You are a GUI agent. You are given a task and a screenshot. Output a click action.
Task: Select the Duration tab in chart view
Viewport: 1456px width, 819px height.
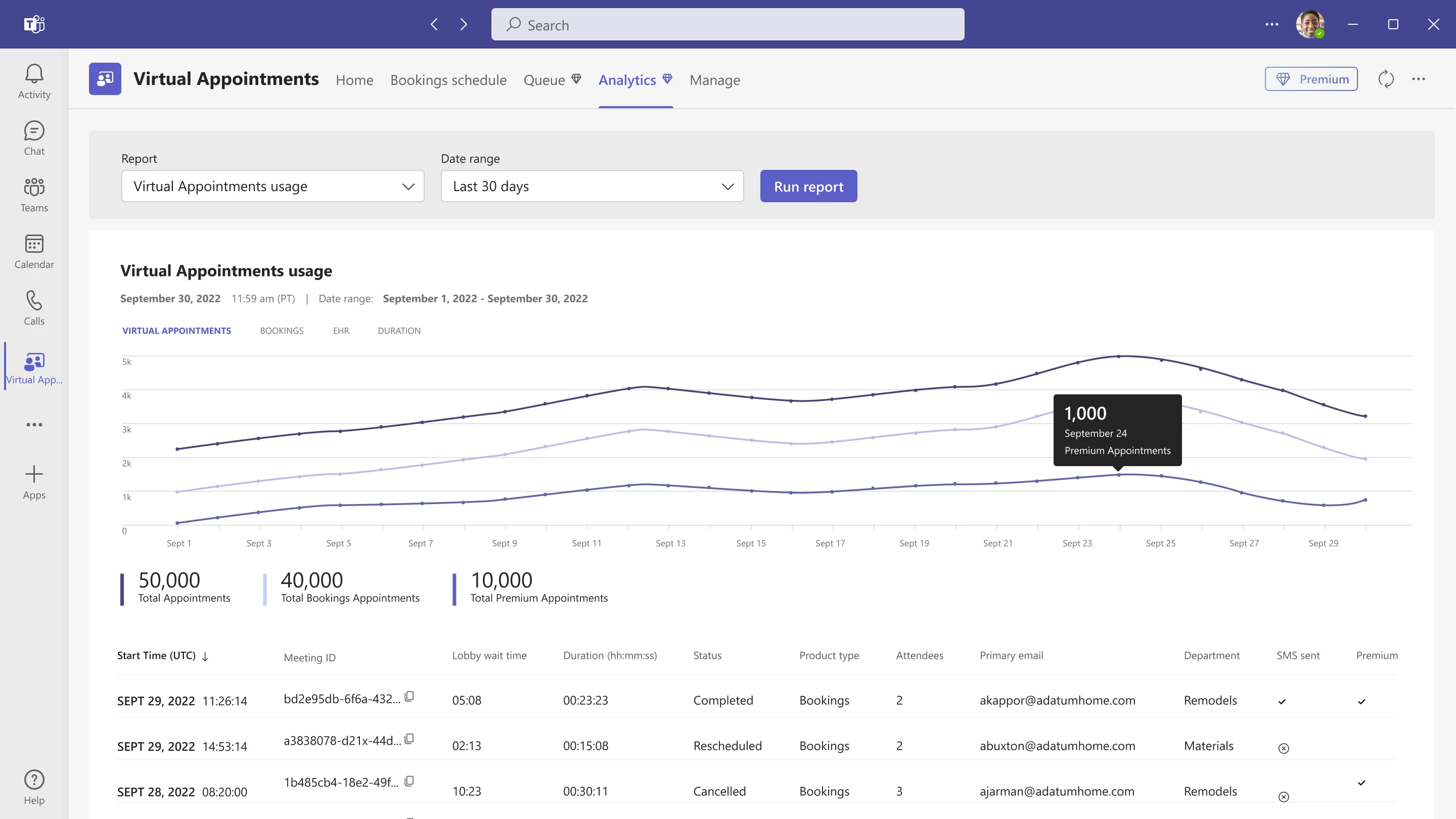[x=399, y=330]
